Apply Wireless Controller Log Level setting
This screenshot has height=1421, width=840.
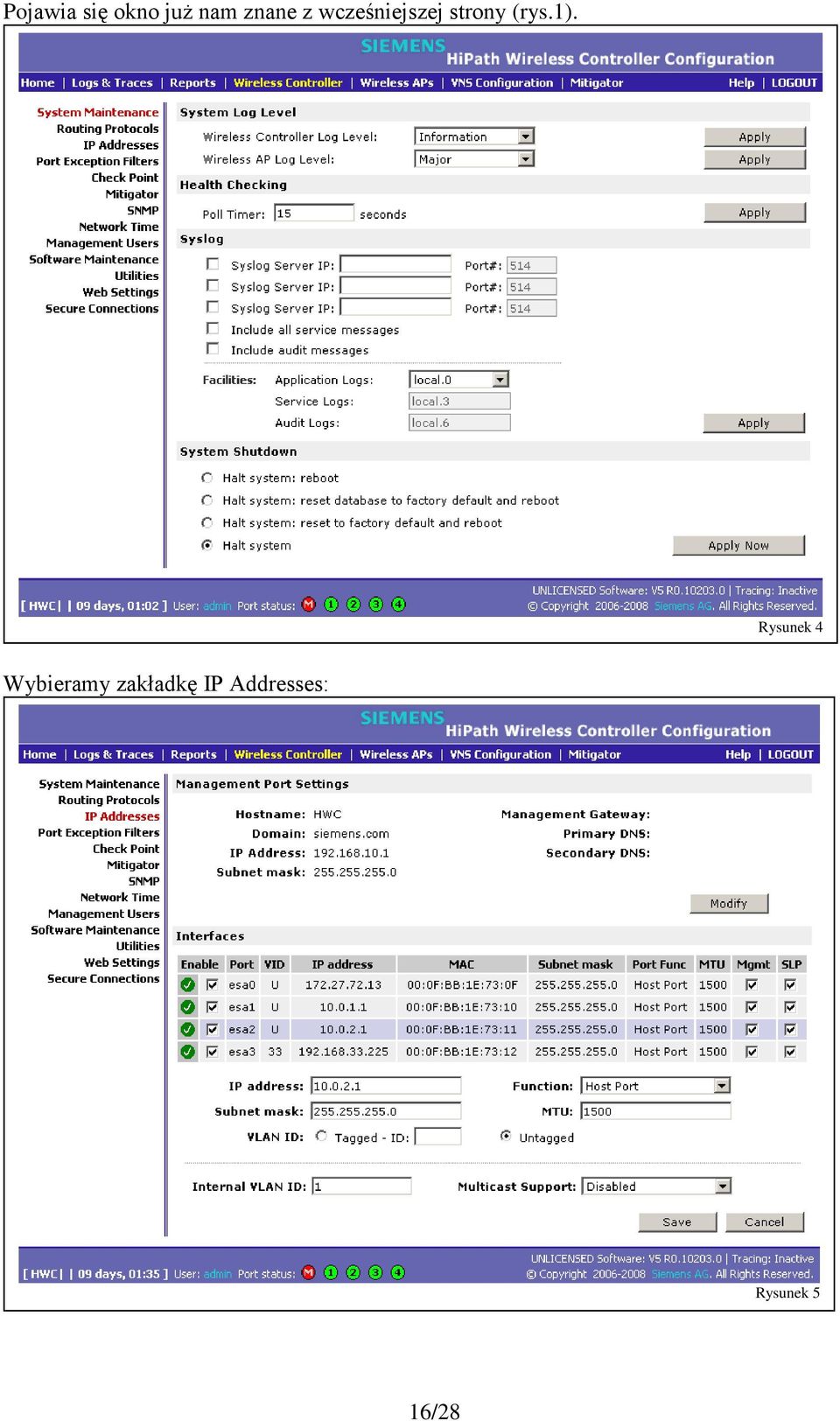[754, 136]
